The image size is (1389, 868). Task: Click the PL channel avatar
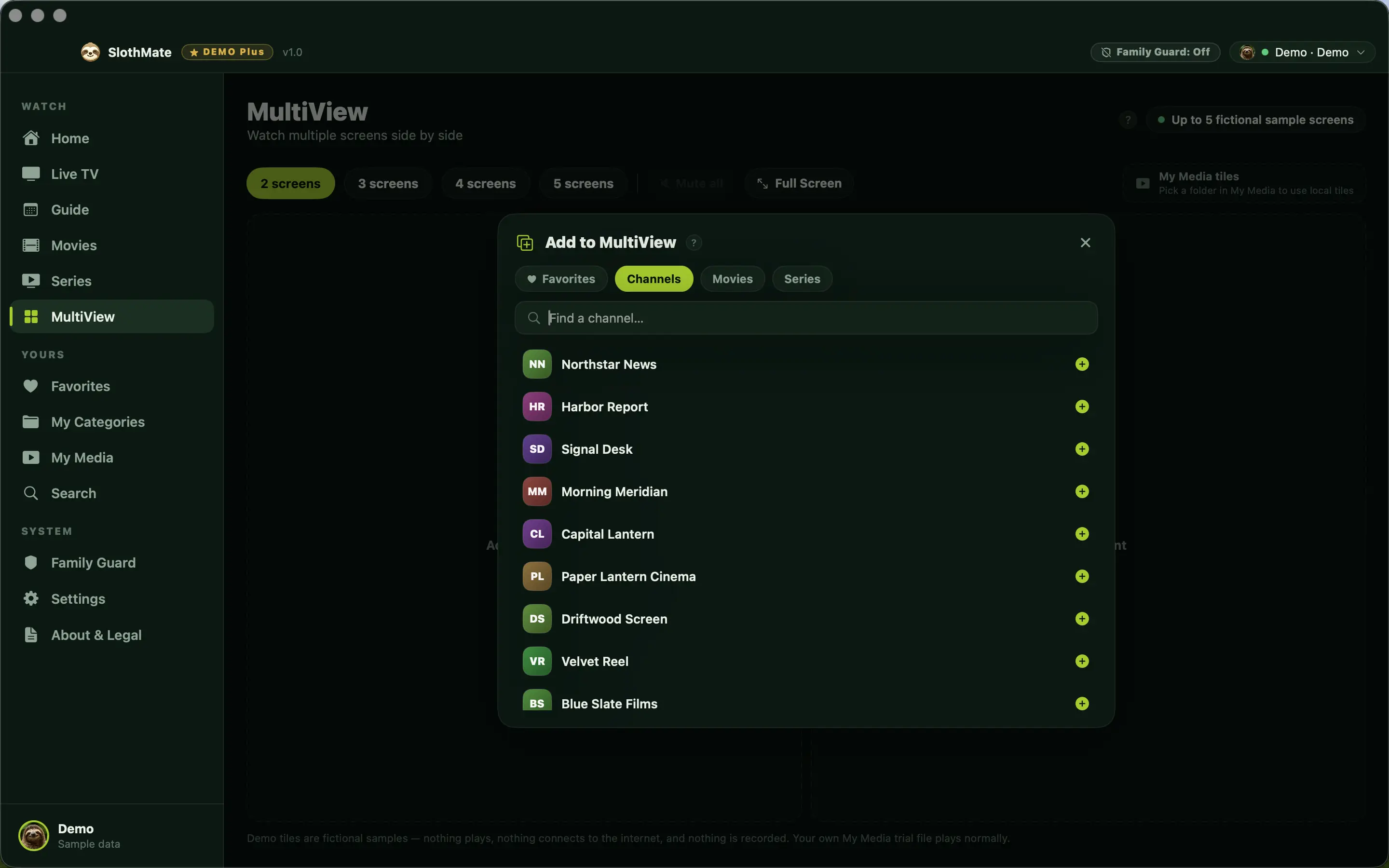[x=537, y=576]
